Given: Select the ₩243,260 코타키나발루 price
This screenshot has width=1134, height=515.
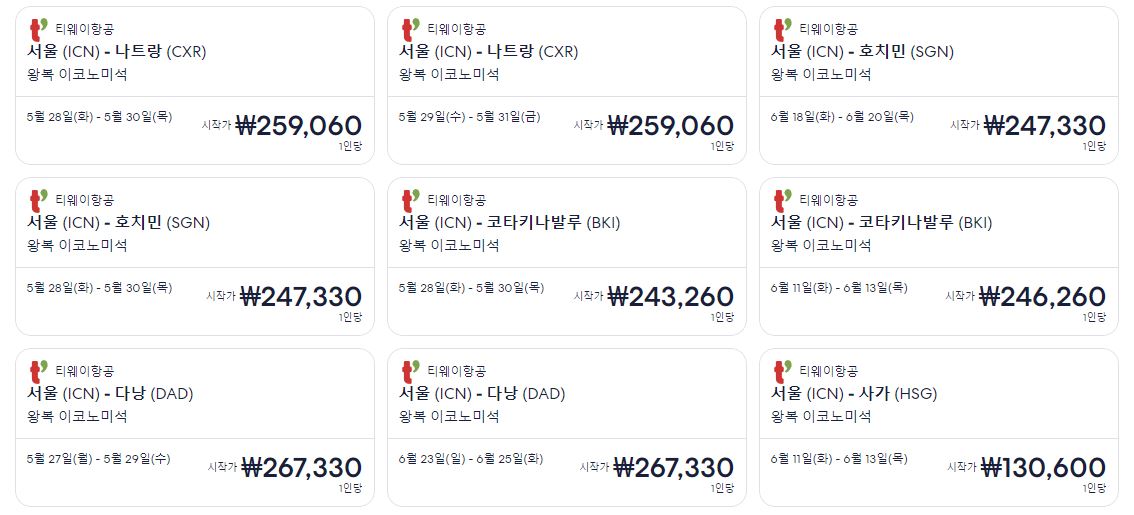Looking at the screenshot, I should [x=670, y=296].
